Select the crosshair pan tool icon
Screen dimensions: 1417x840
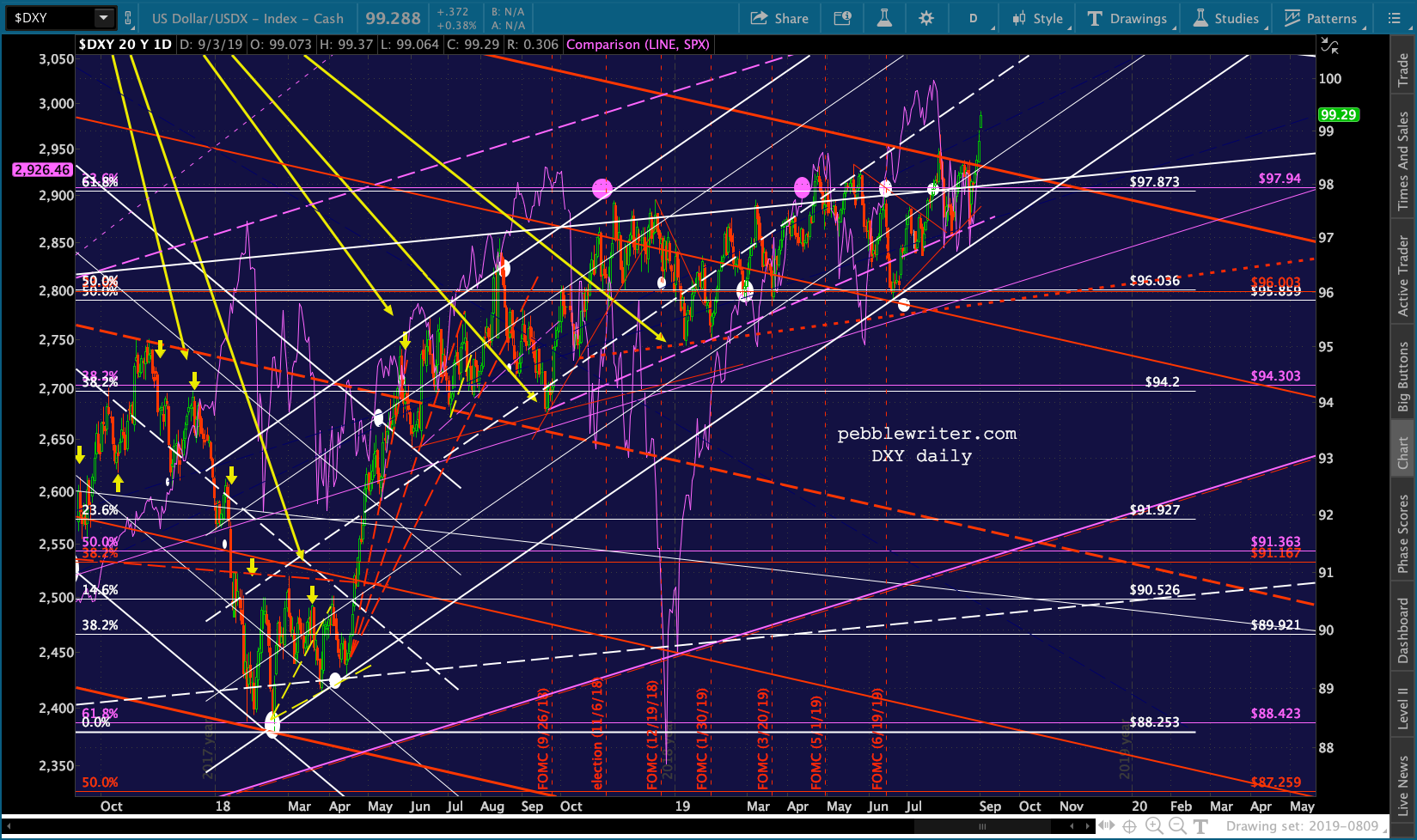pyautogui.click(x=1129, y=826)
